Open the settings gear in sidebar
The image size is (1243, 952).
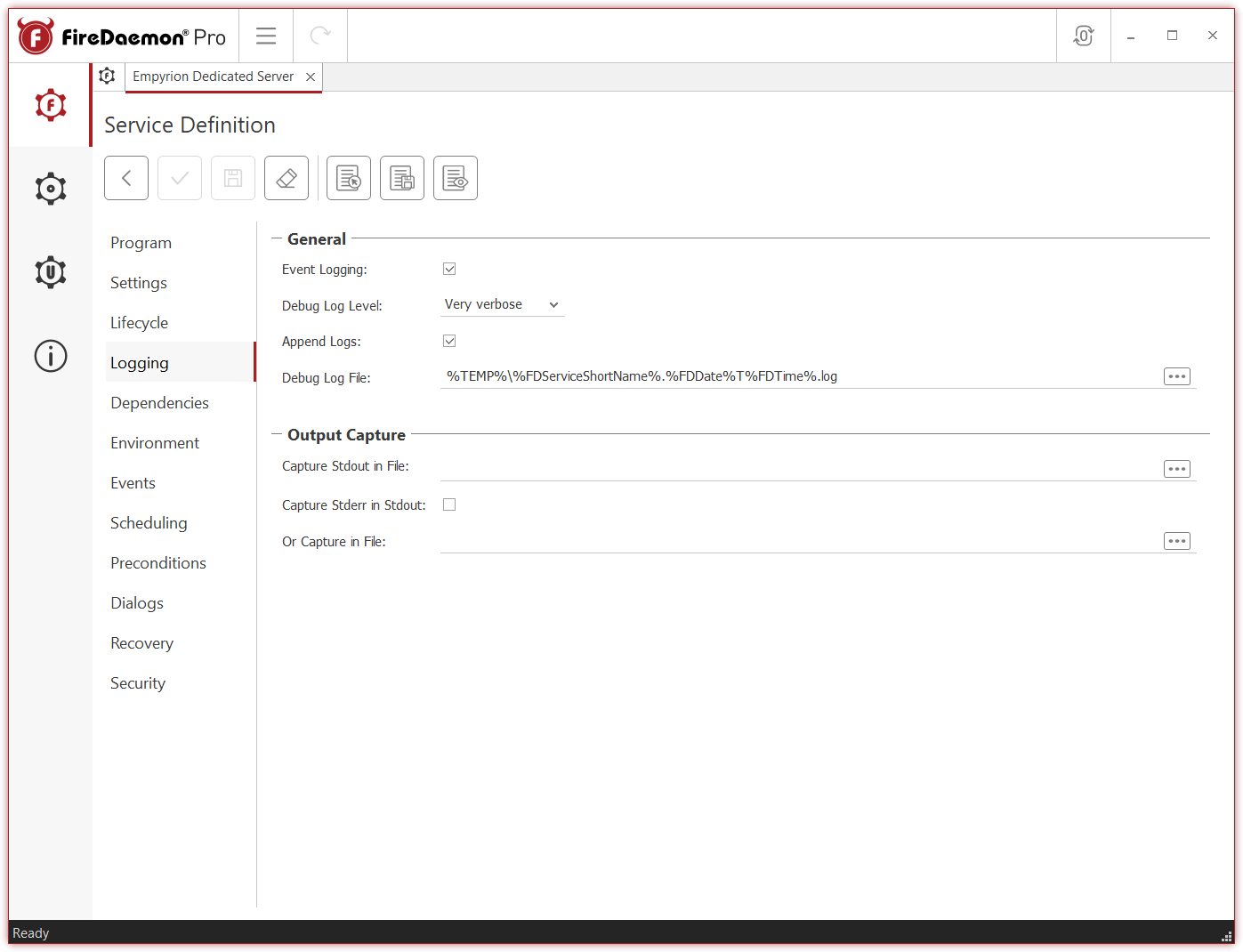(x=50, y=188)
